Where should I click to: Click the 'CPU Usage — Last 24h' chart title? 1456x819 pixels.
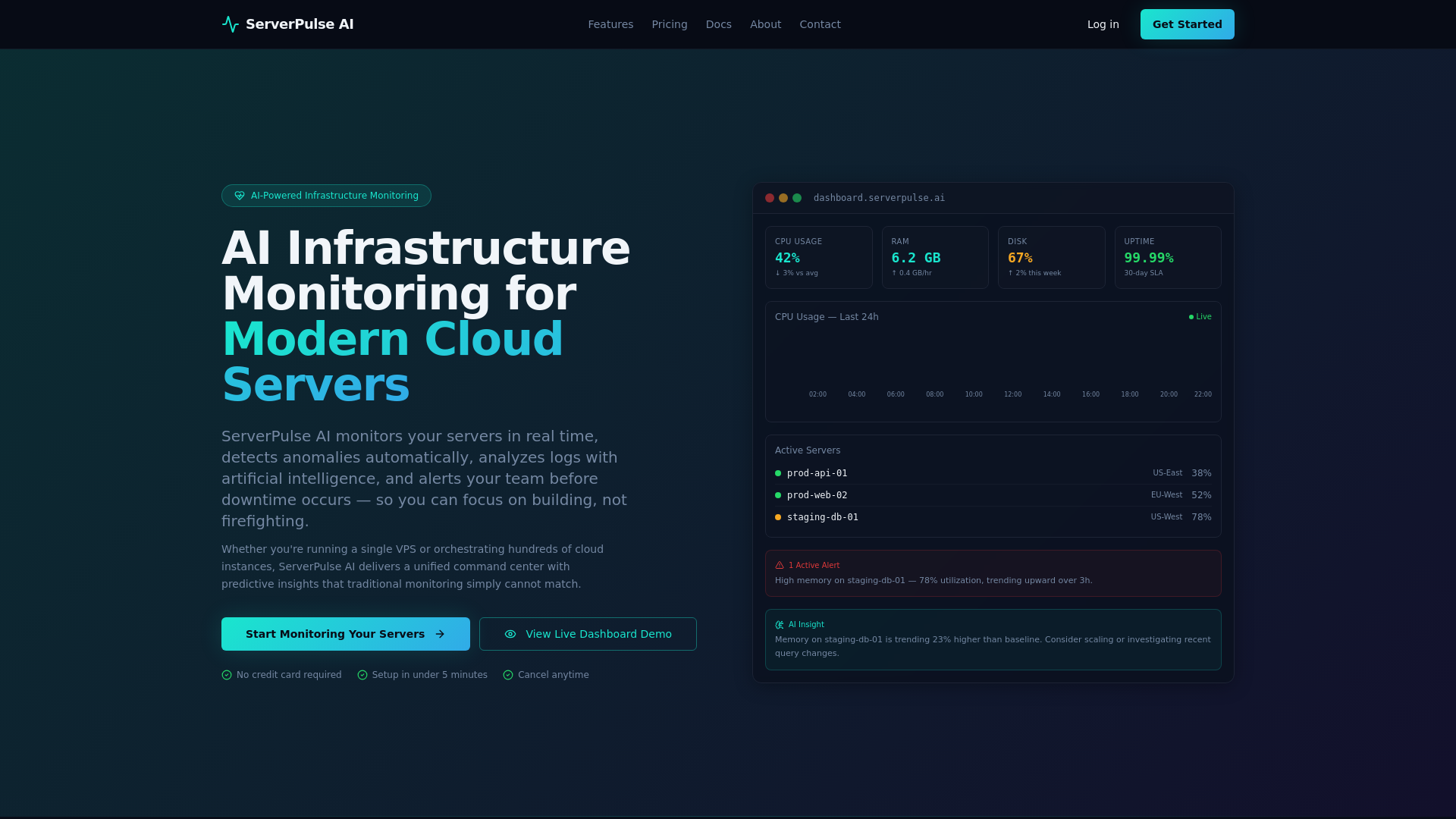pyautogui.click(x=827, y=317)
